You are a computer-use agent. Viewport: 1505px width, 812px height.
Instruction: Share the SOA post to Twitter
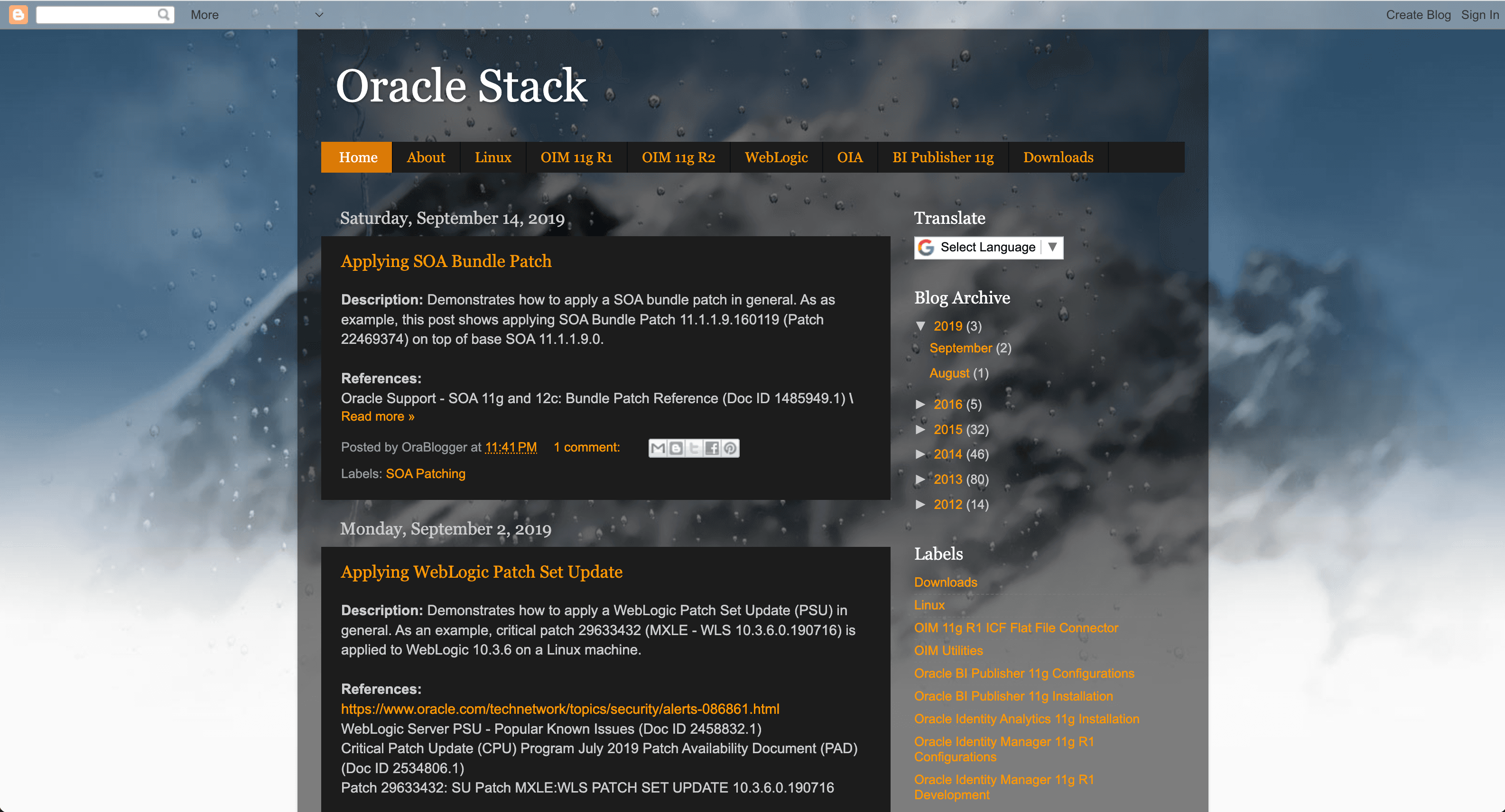tap(694, 447)
